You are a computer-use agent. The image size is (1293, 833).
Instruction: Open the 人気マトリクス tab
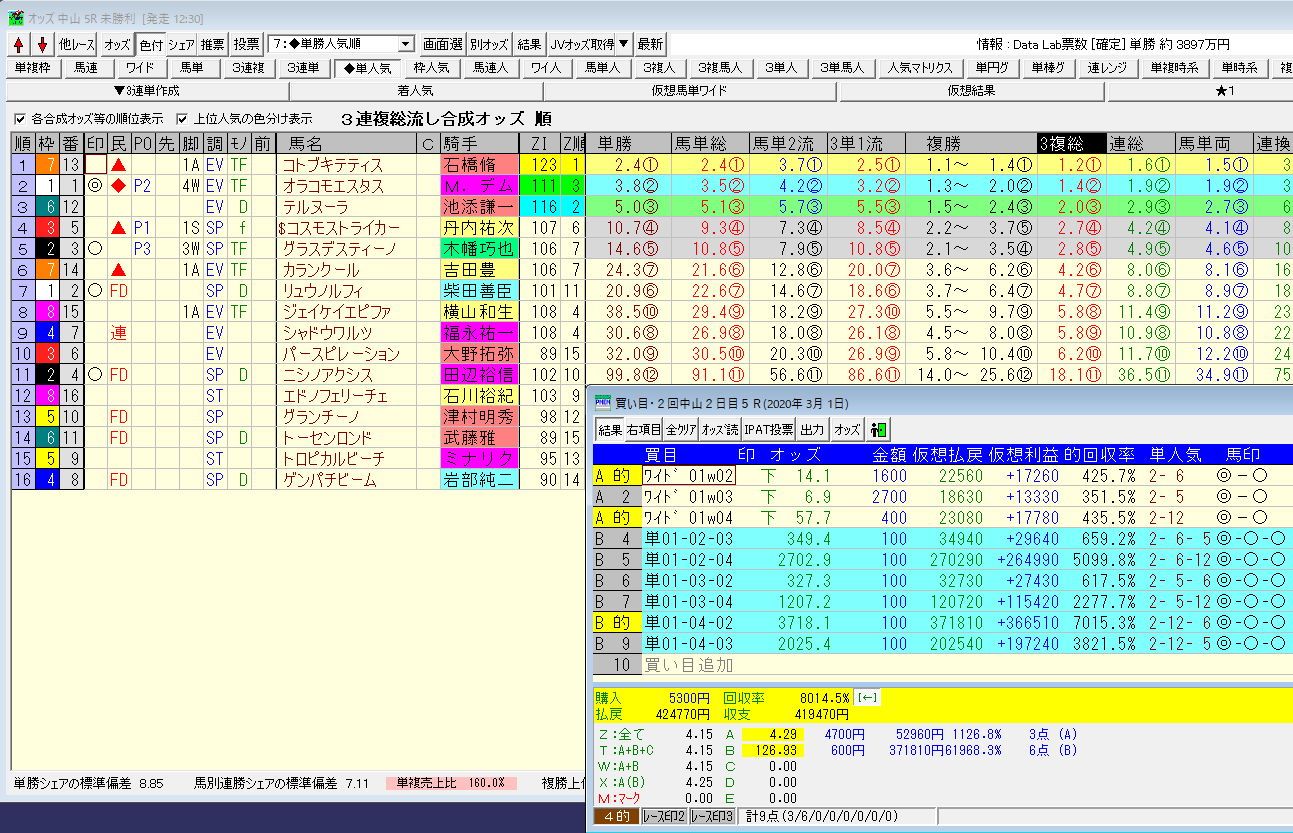point(920,68)
